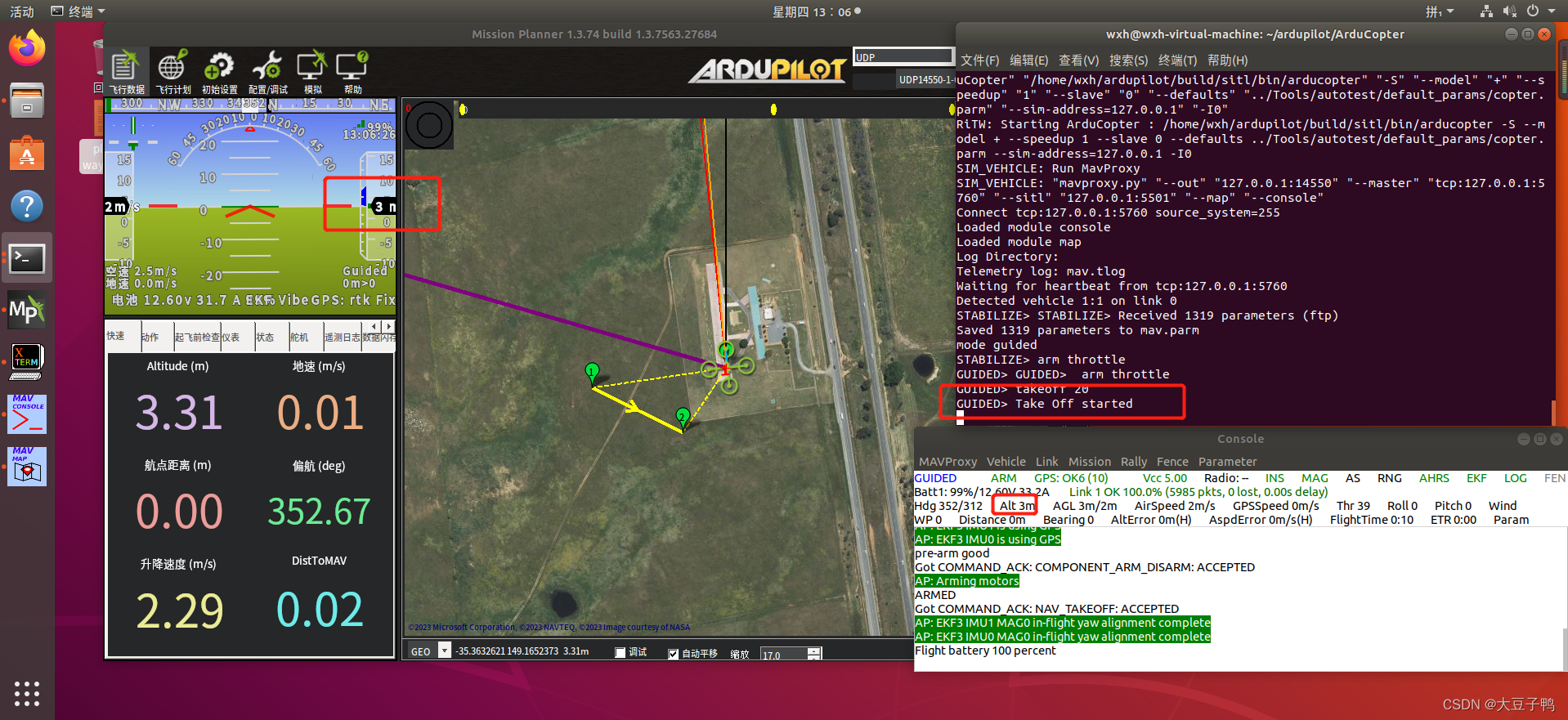Increase map zoom with the stepper up arrow
1568x720 pixels.
pos(813,651)
